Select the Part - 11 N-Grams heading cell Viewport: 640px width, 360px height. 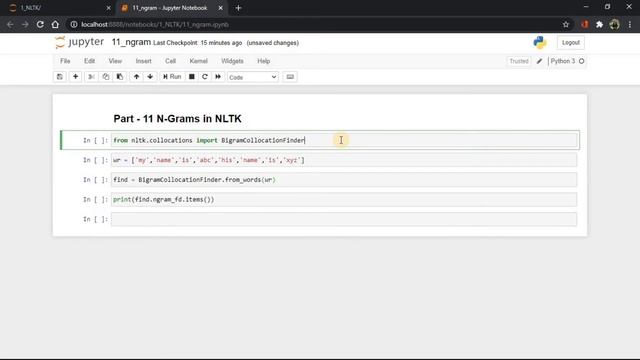click(x=178, y=119)
